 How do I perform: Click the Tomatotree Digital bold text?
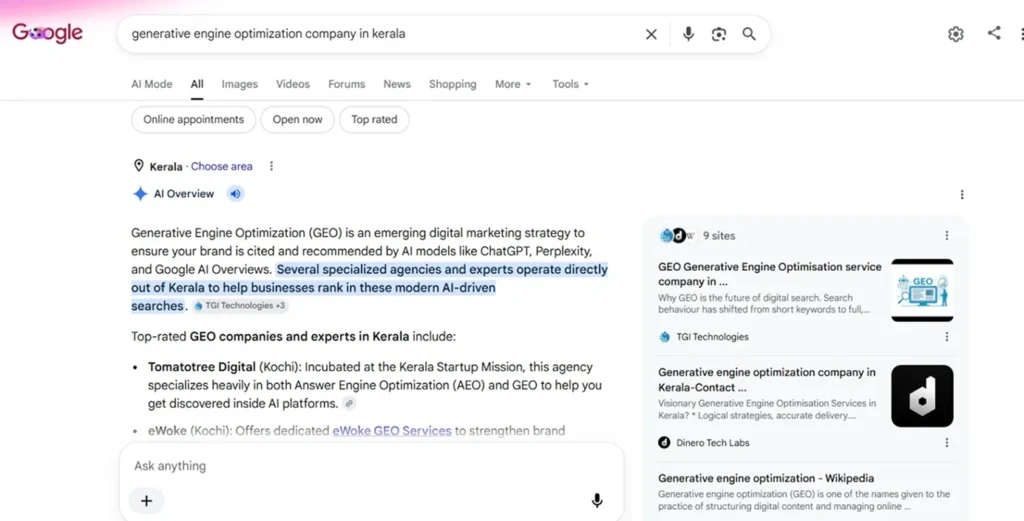click(202, 367)
